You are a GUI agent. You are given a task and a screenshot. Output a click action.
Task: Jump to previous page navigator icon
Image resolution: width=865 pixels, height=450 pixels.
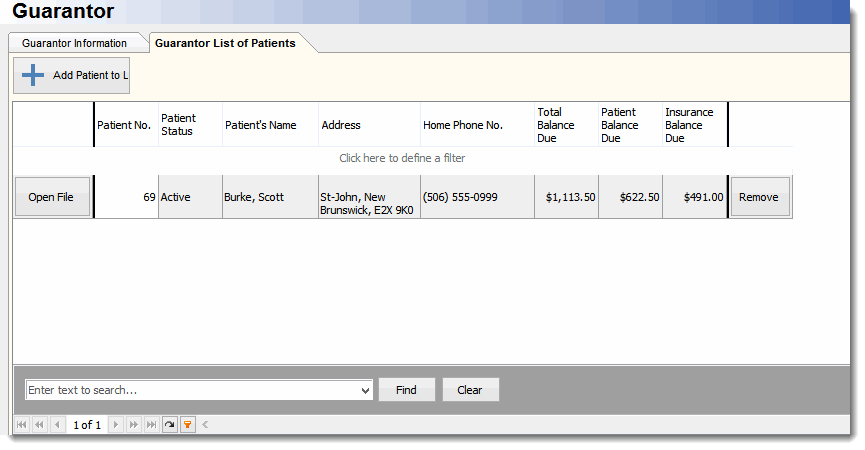tap(39, 425)
